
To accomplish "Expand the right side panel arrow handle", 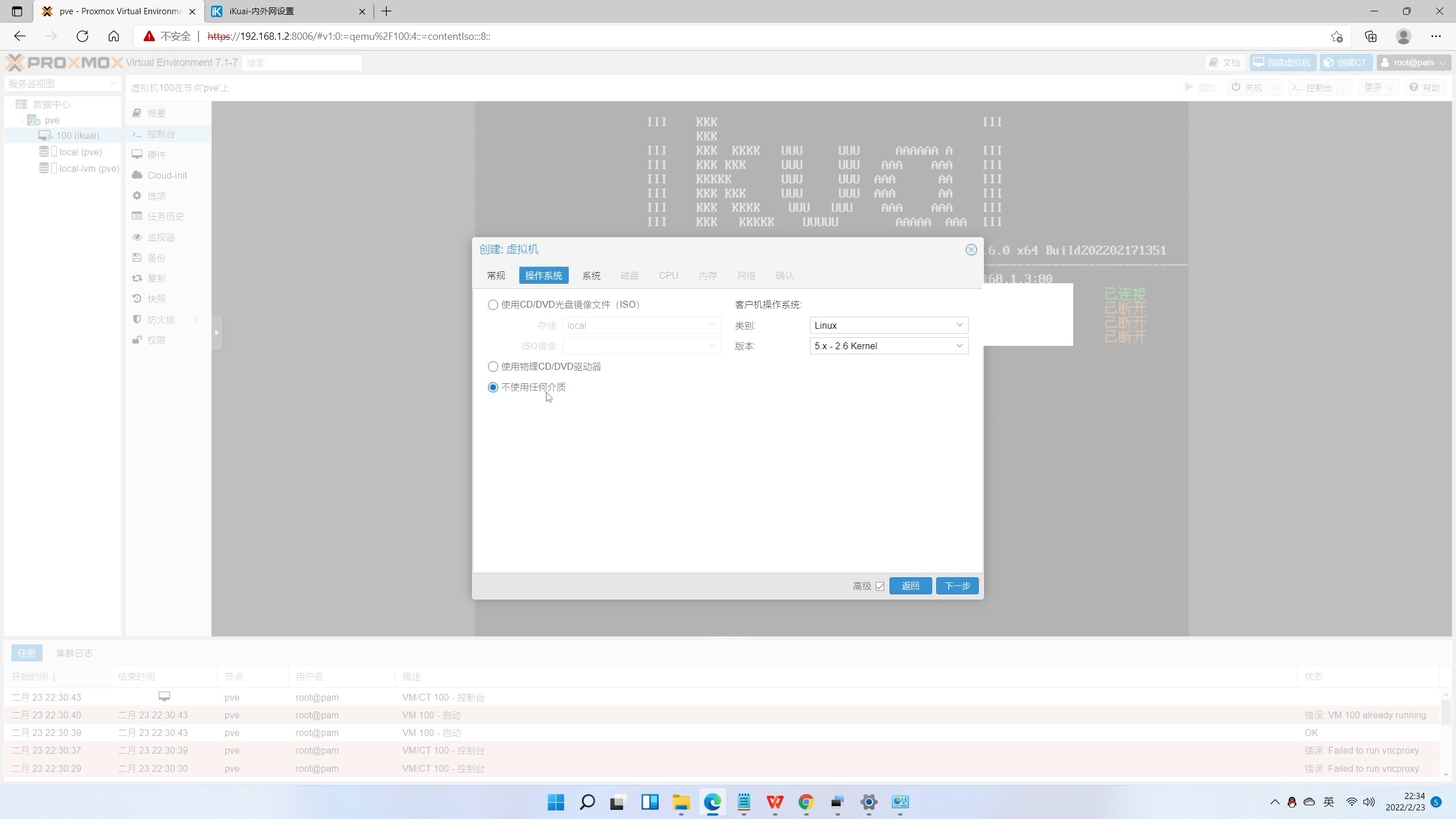I will (x=217, y=333).
